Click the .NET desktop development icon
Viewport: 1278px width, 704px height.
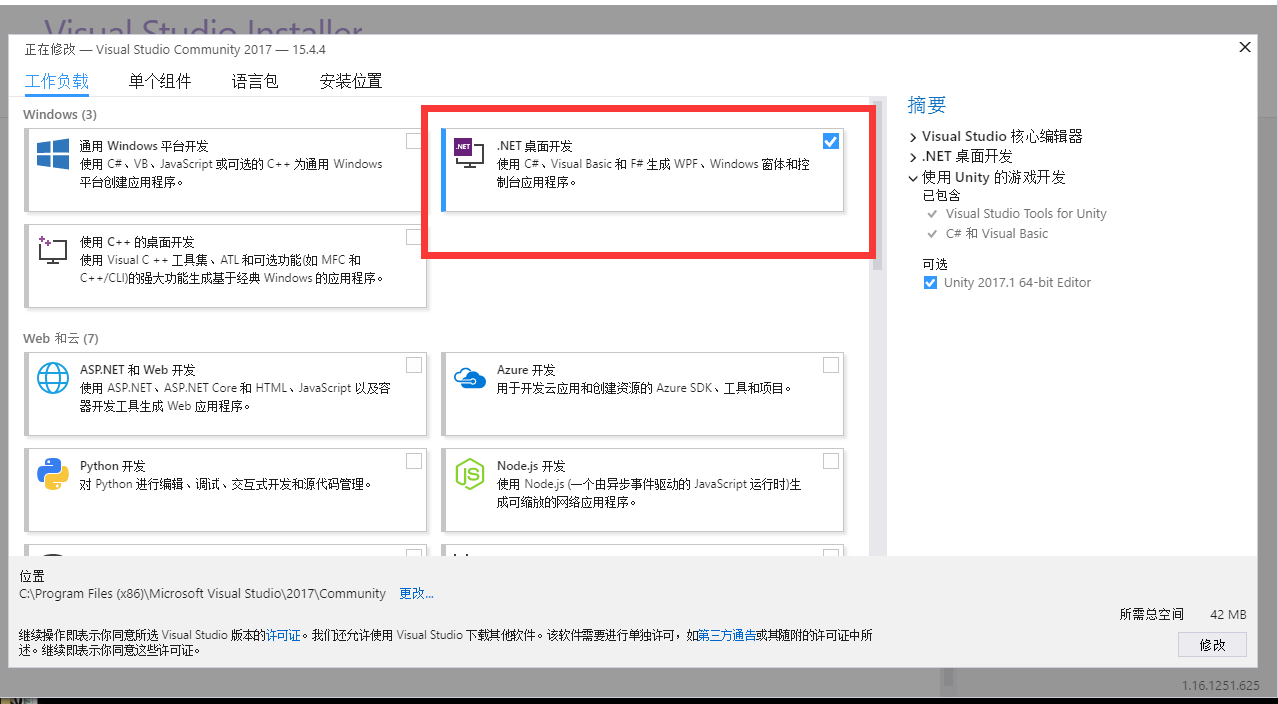469,153
